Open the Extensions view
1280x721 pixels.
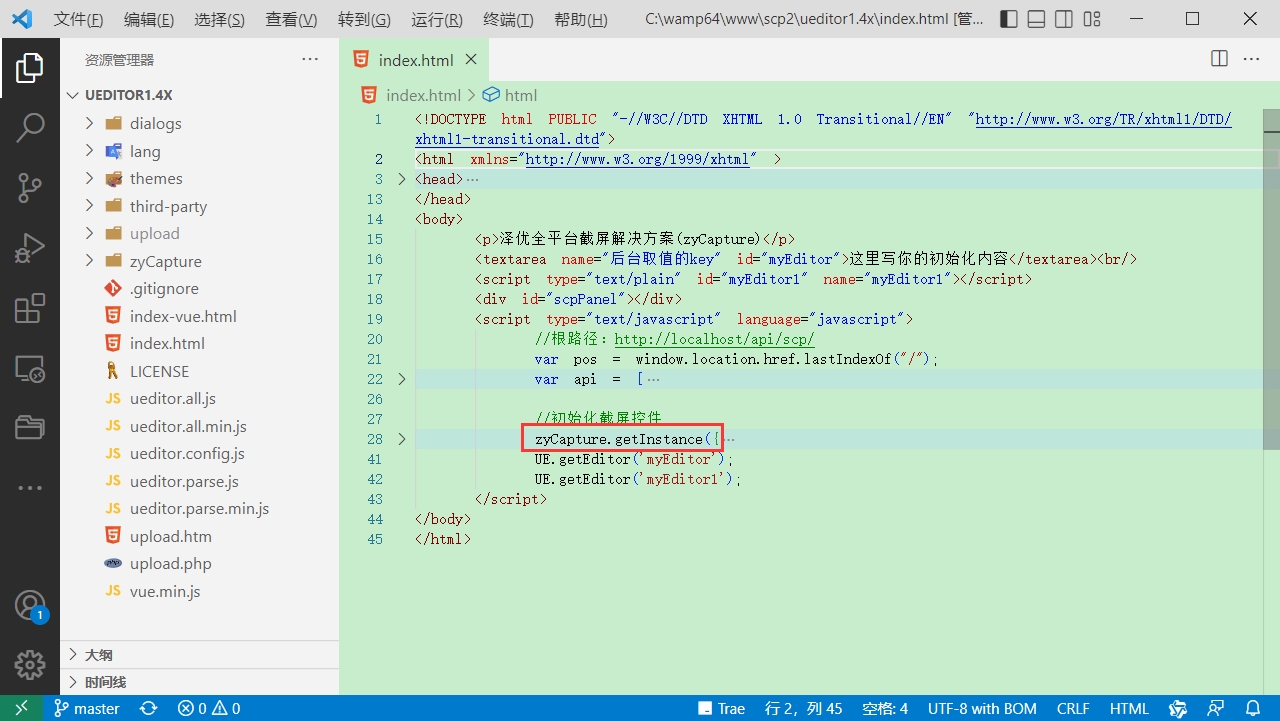pos(29,308)
